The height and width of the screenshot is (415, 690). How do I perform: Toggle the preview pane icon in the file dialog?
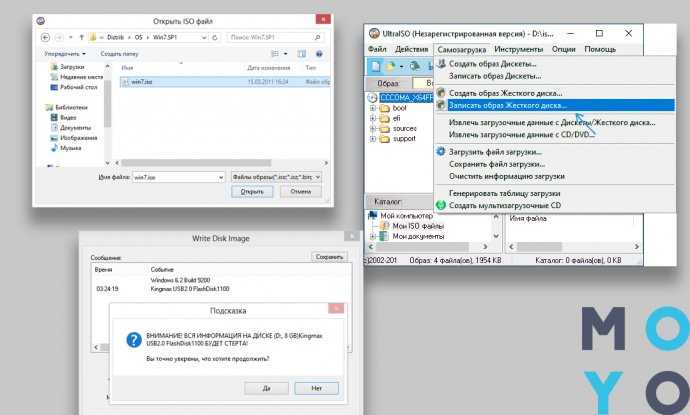[x=301, y=54]
